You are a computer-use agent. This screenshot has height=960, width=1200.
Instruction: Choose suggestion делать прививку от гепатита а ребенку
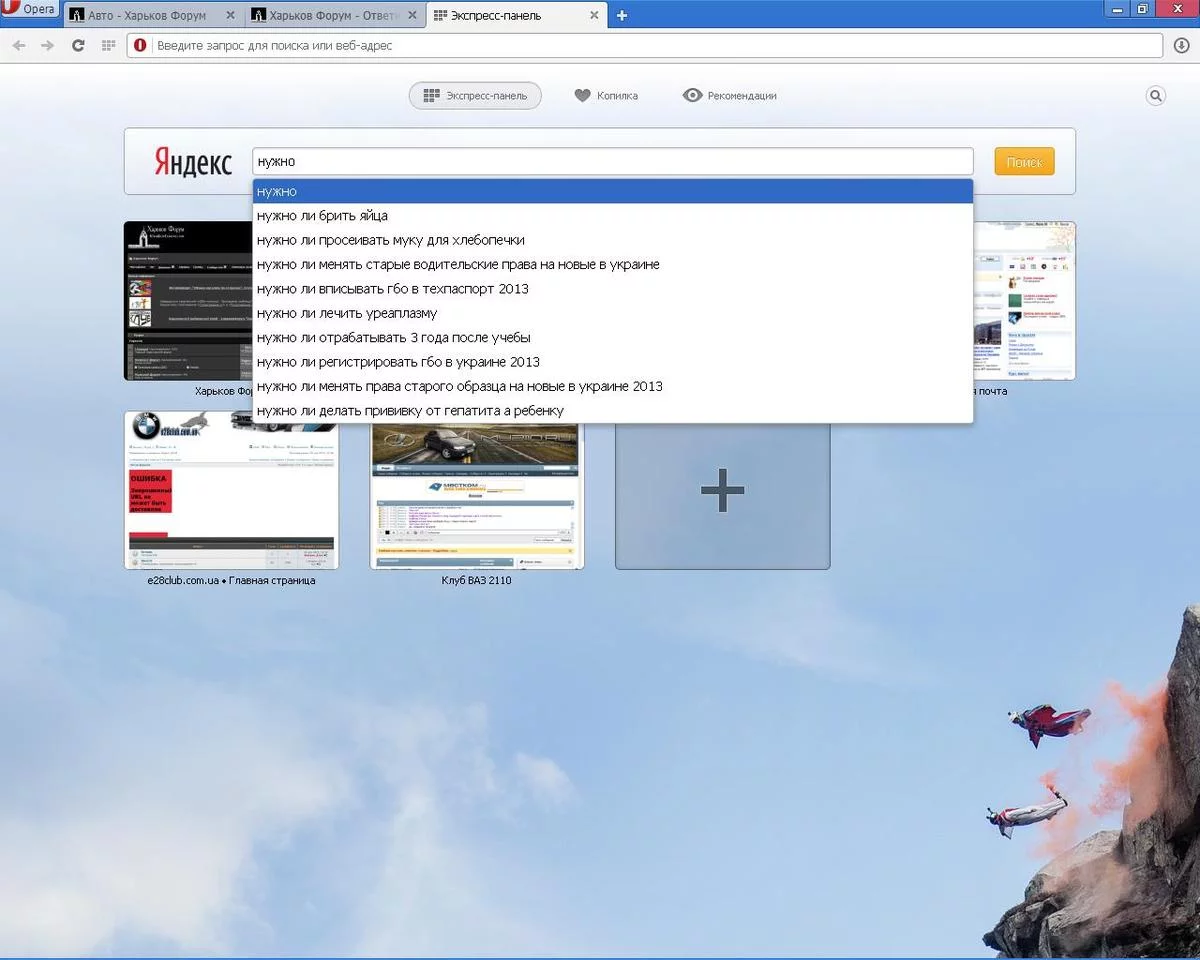[x=613, y=411]
